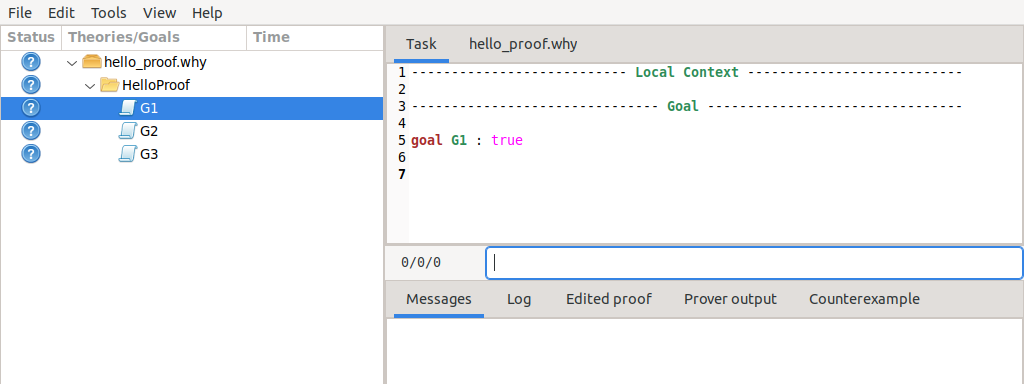Screen dimensions: 1024x384
Task: Open the File menu
Action: tap(20, 12)
